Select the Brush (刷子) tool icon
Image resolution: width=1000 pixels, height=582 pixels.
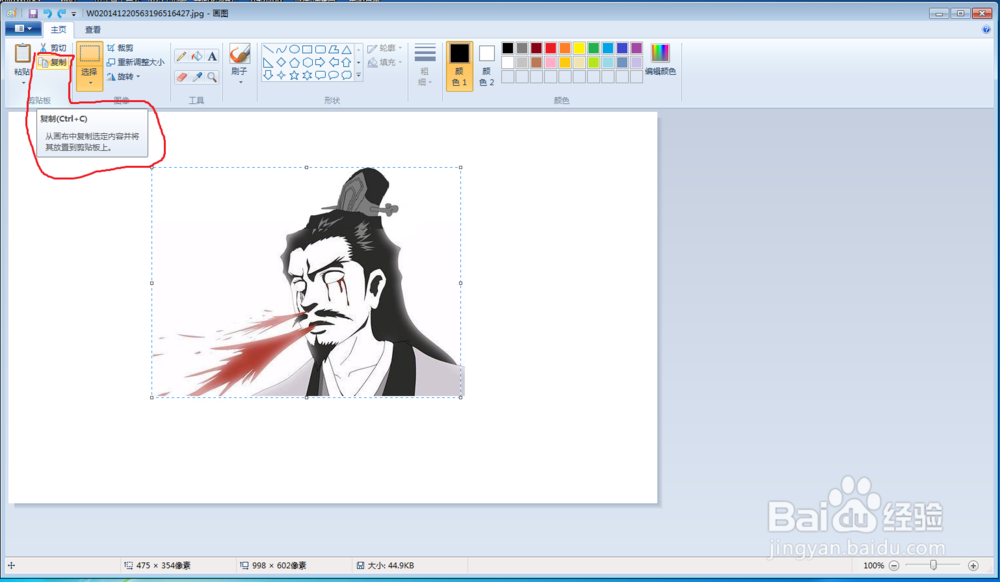coord(240,54)
